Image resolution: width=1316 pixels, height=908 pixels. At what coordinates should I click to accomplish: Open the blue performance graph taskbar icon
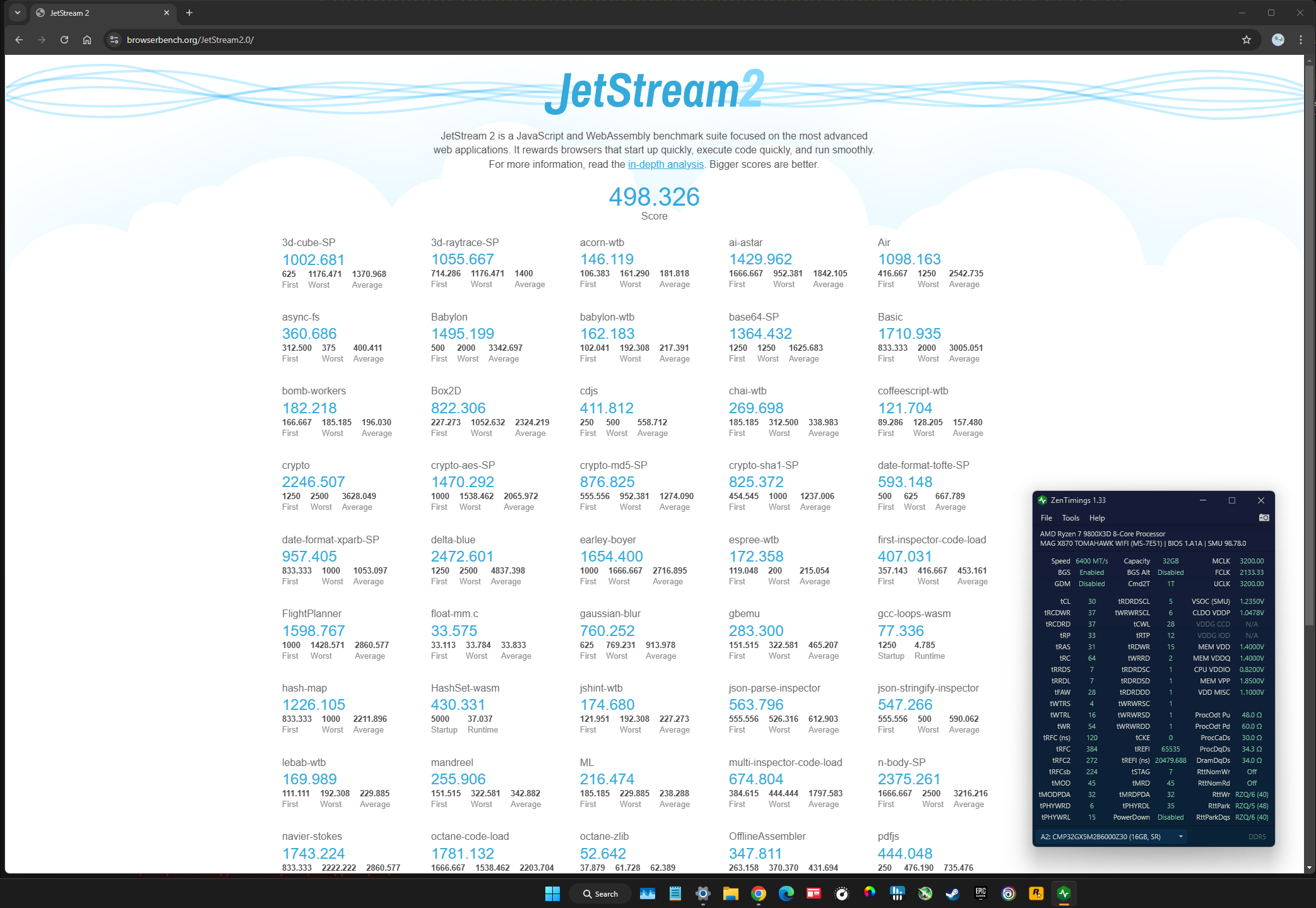click(x=647, y=893)
